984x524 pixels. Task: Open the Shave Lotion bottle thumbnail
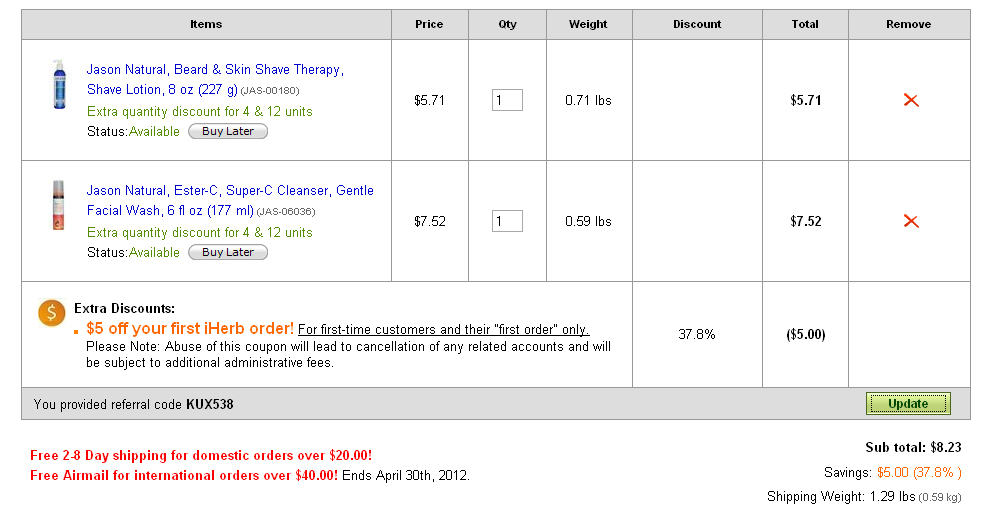point(58,85)
